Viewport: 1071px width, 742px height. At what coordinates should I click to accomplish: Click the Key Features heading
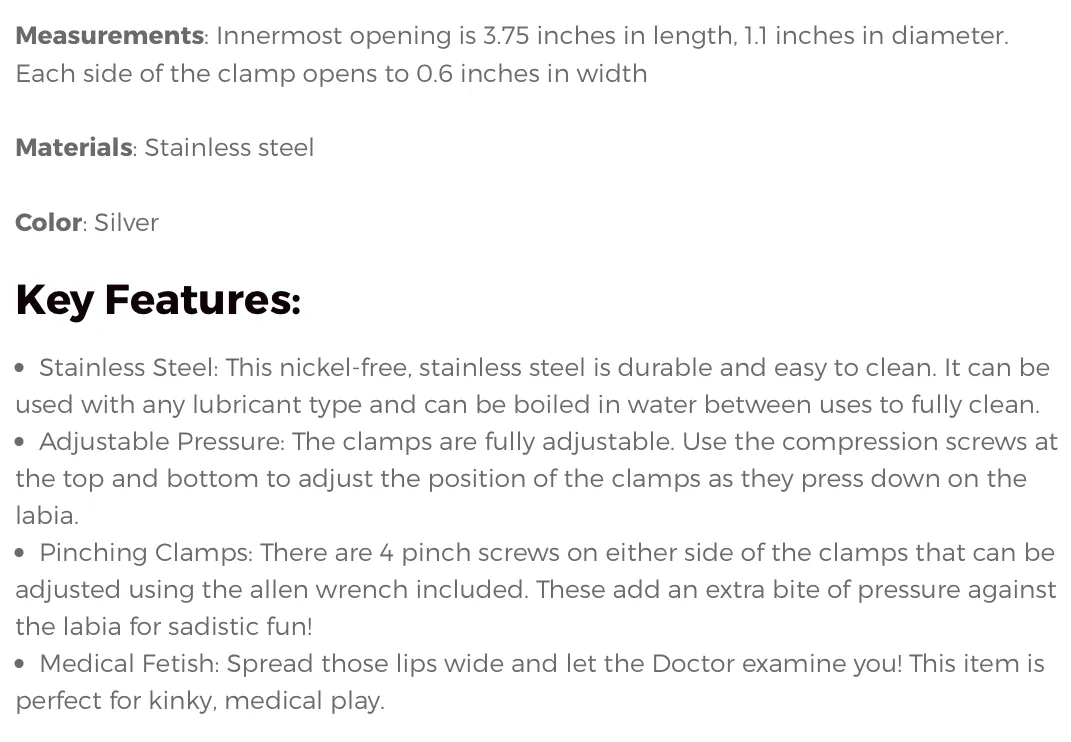(158, 300)
